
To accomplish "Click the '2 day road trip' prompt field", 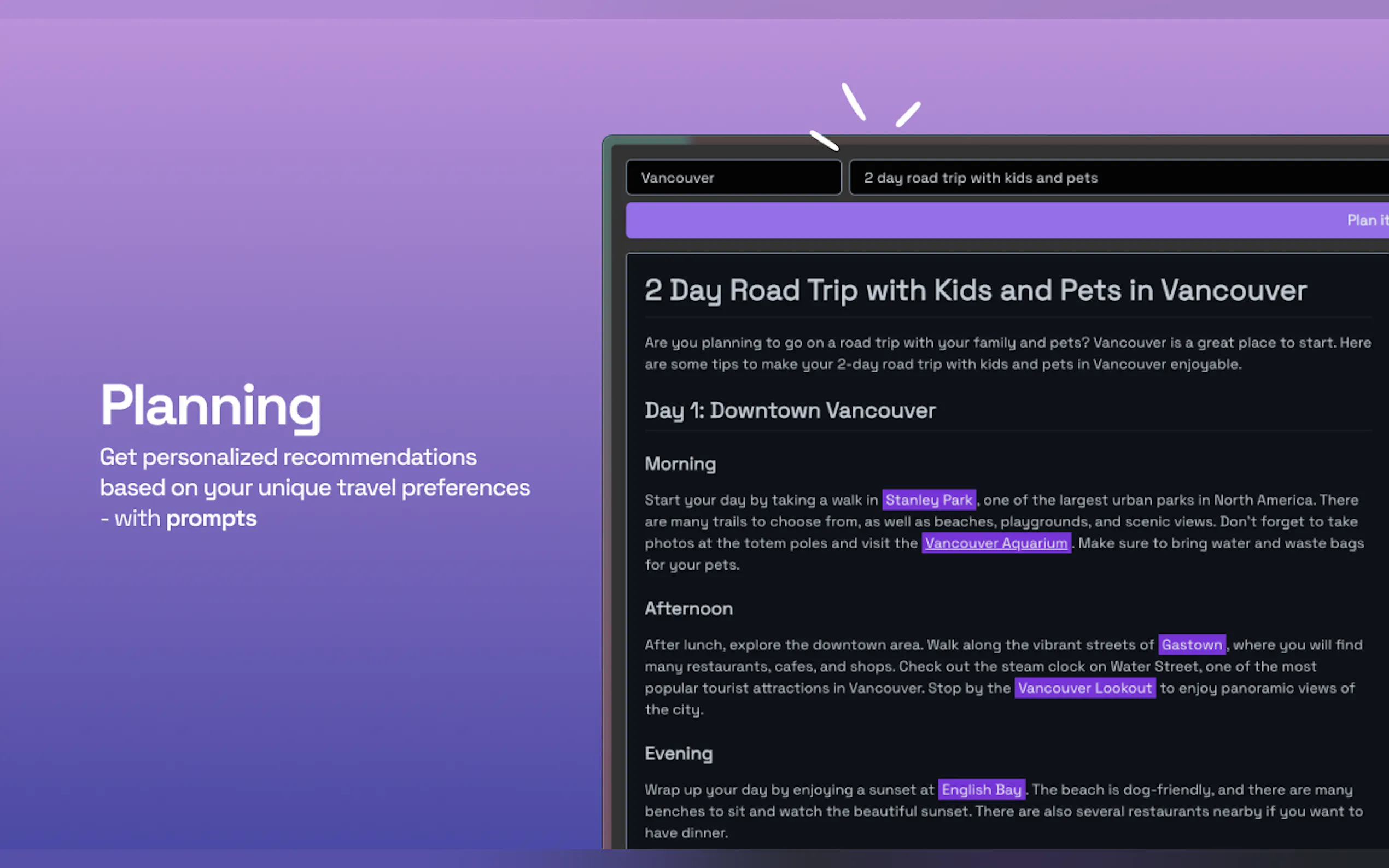I will point(1117,178).
